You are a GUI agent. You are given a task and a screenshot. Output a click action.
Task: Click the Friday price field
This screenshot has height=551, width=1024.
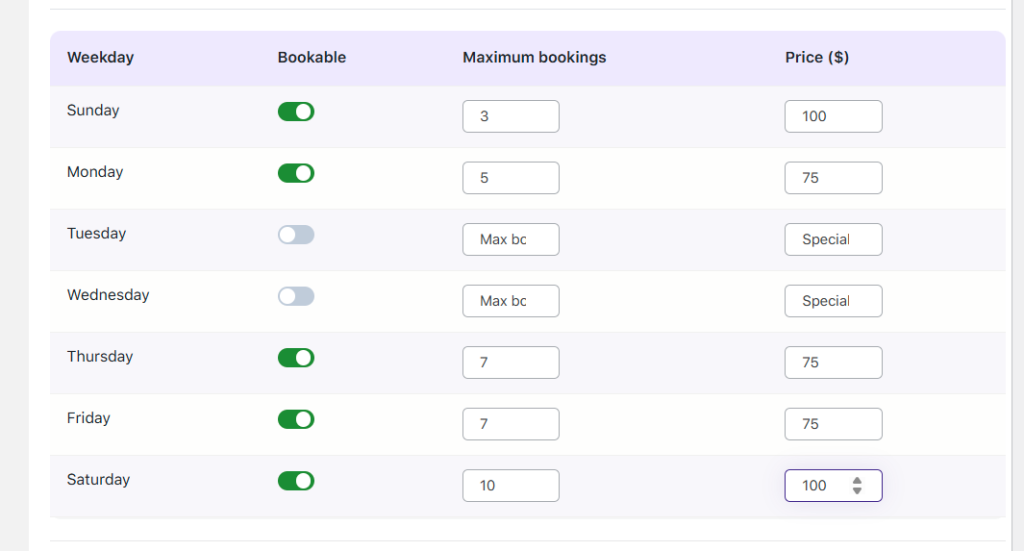click(x=833, y=424)
